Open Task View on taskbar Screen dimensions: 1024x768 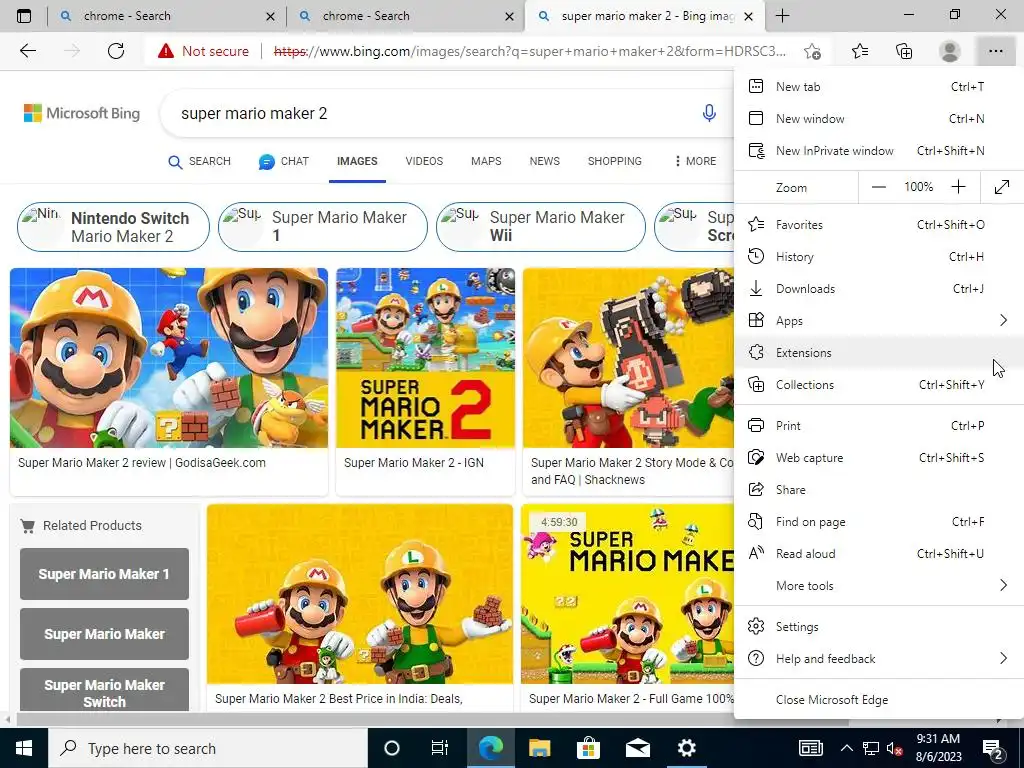[440, 748]
